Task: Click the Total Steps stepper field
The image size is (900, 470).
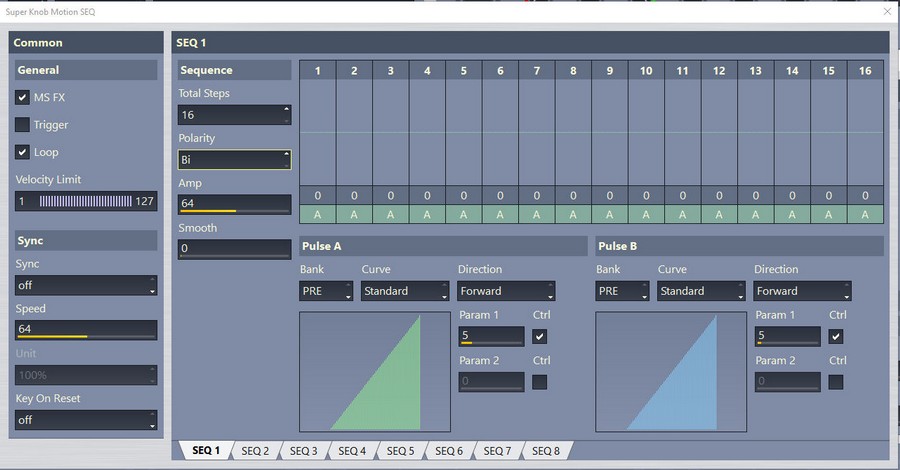Action: click(x=229, y=115)
